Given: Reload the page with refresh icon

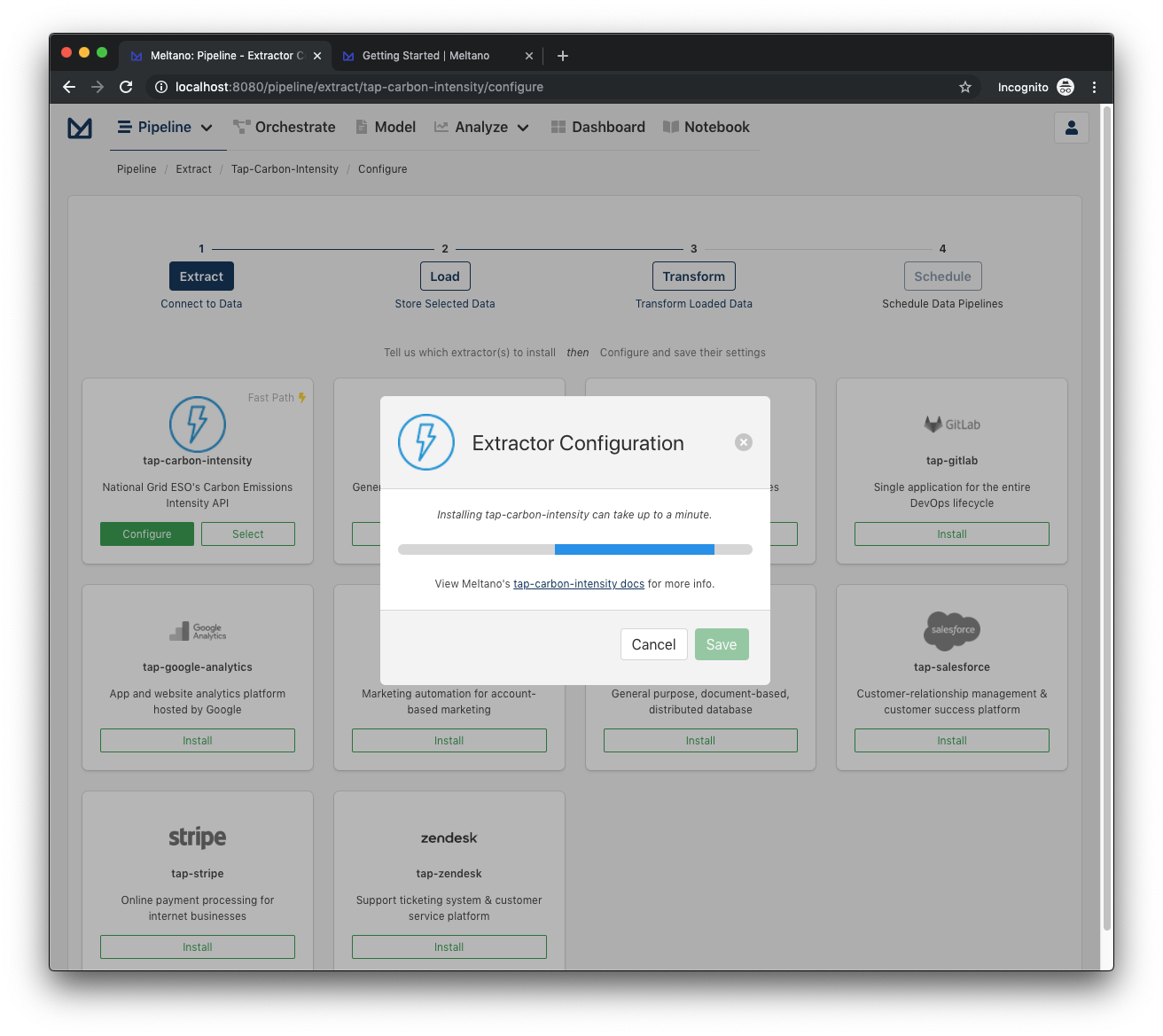Looking at the screenshot, I should [126, 87].
